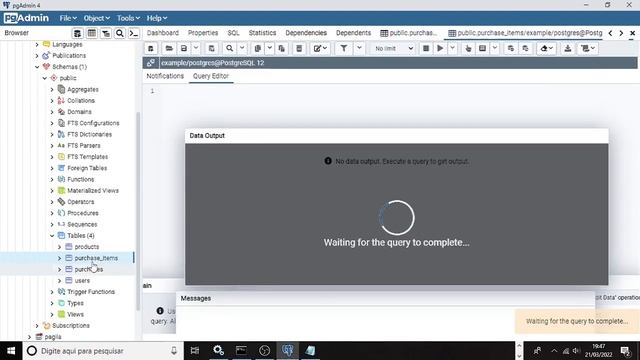Viewport: 640px width, 360px height.
Task: Expand the Sequences tree node
Action: click(52, 224)
